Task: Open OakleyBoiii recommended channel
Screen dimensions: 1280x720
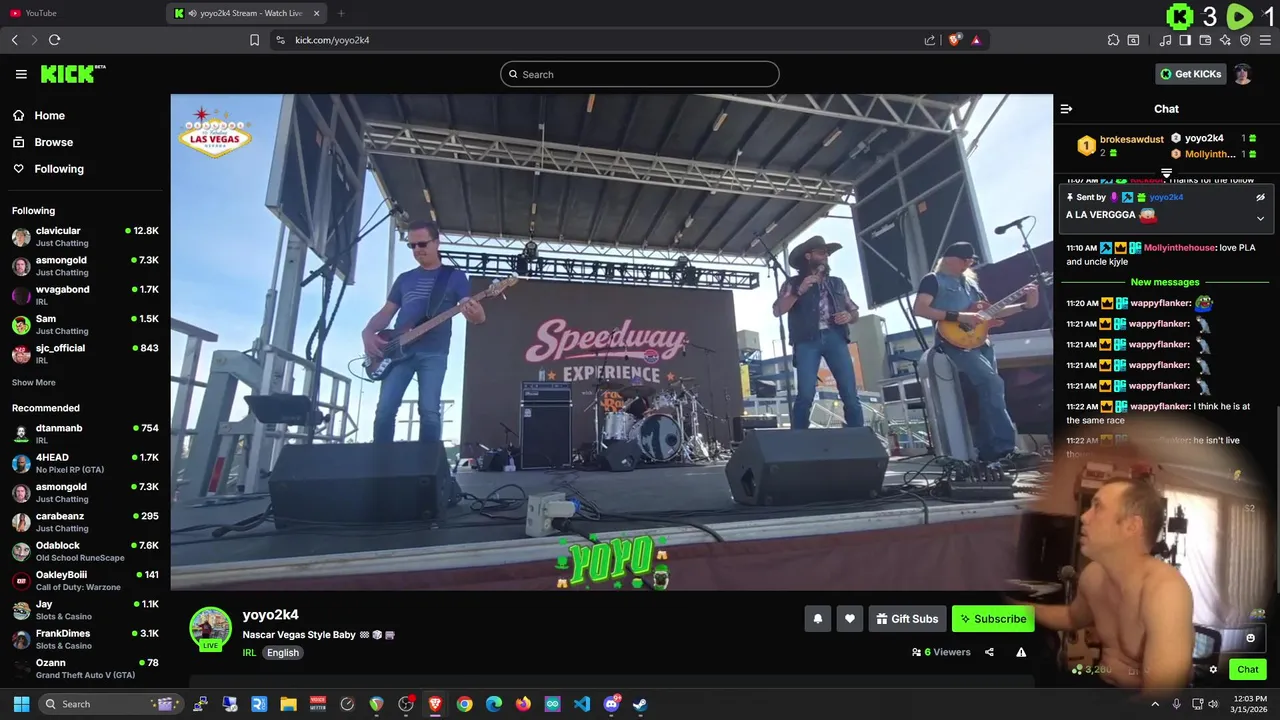Action: click(x=85, y=580)
